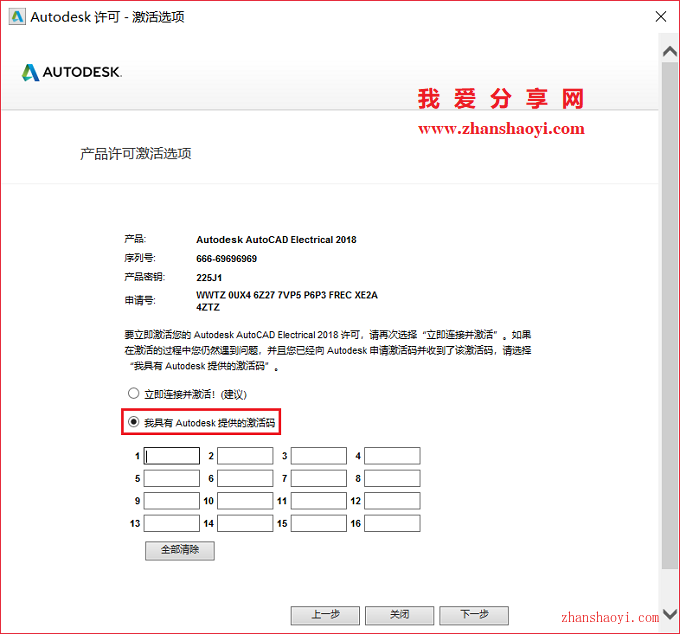Screen dimensions: 680x634
Task: Close the Autodesk license dialog
Action: point(660,16)
